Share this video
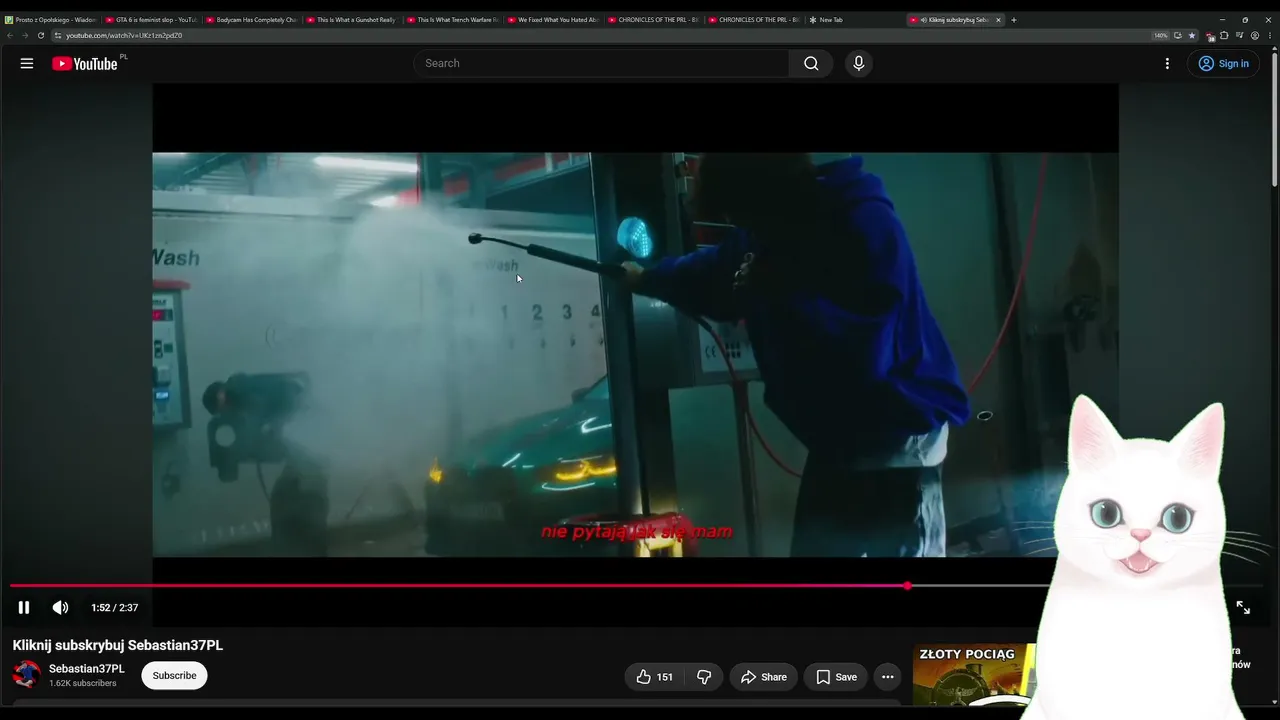This screenshot has width=1280, height=720. [x=764, y=677]
